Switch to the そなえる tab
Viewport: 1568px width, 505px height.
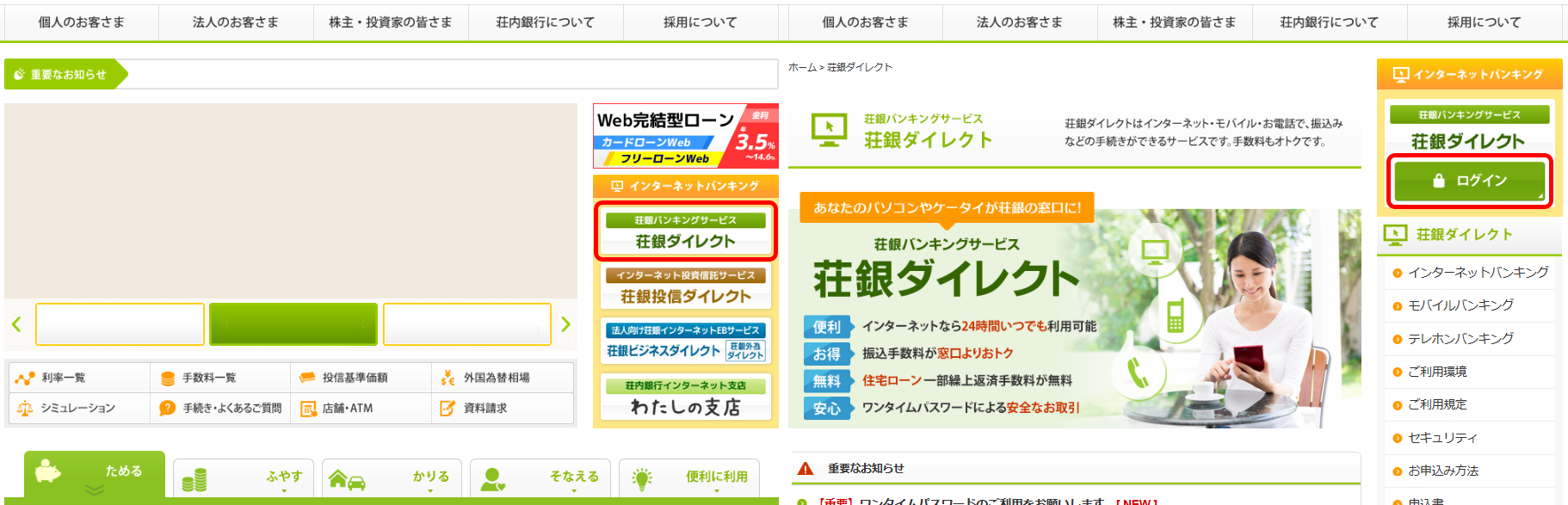point(540,478)
